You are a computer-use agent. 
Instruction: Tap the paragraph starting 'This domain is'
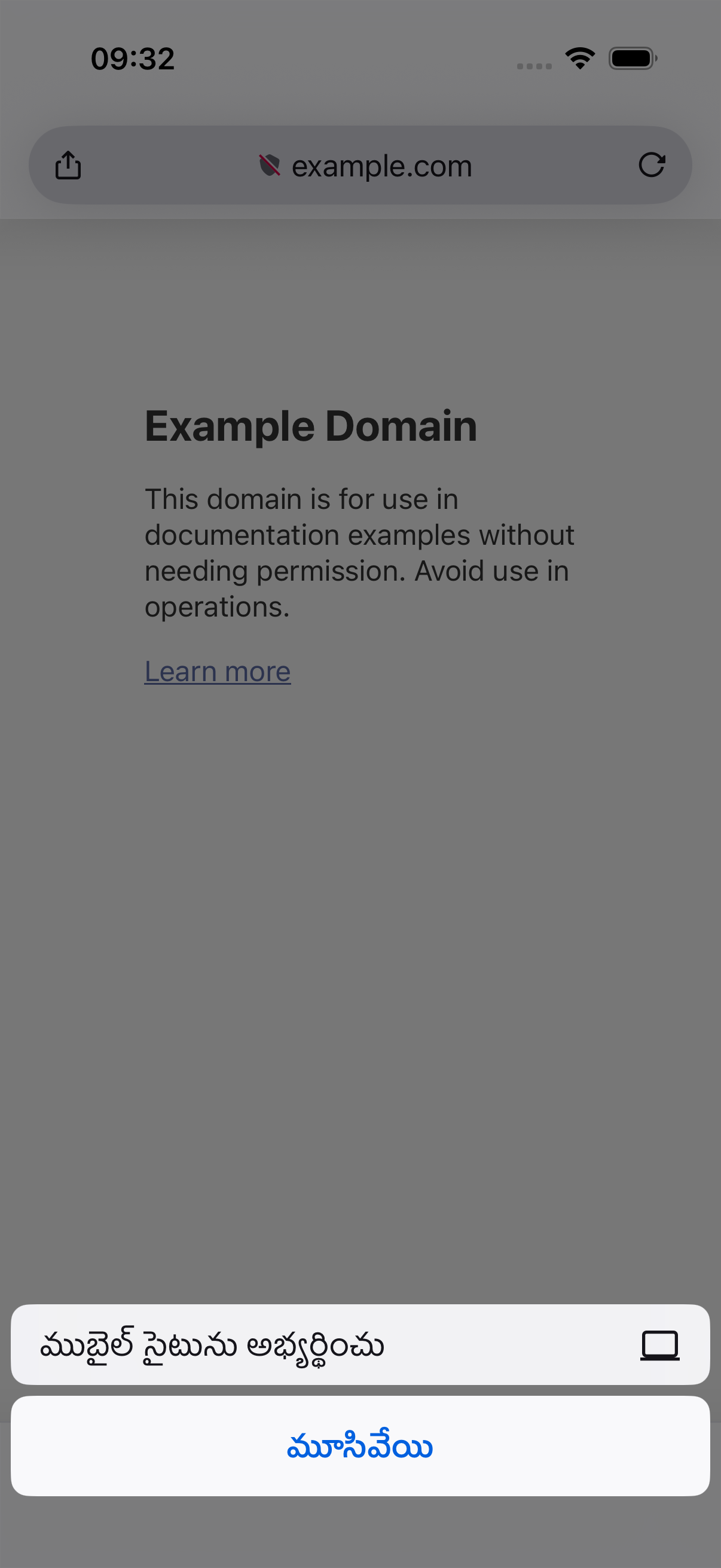359,553
